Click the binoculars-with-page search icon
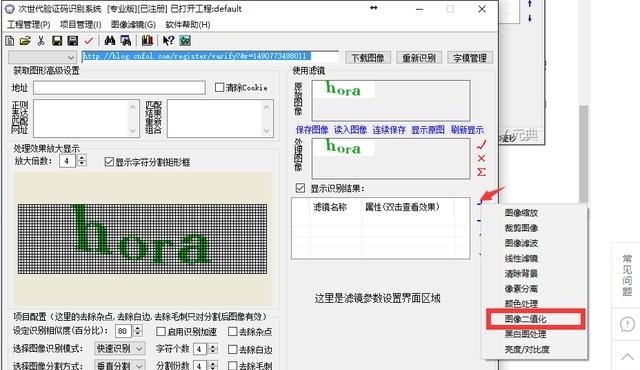 (126, 40)
